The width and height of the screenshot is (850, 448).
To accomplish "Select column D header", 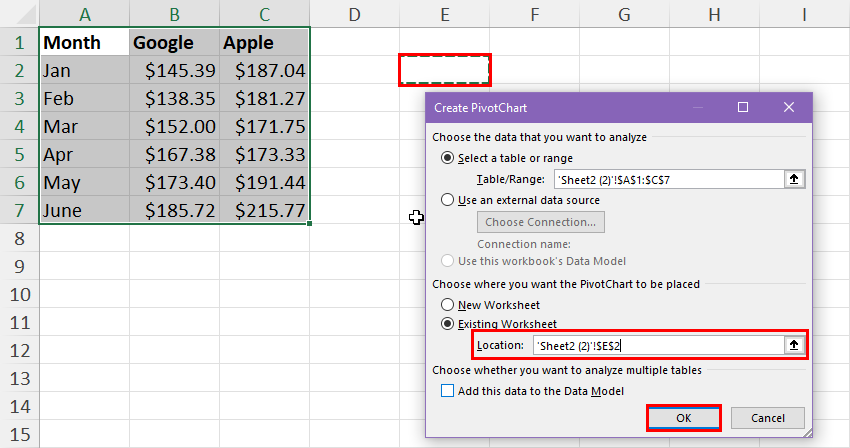I will click(x=355, y=14).
